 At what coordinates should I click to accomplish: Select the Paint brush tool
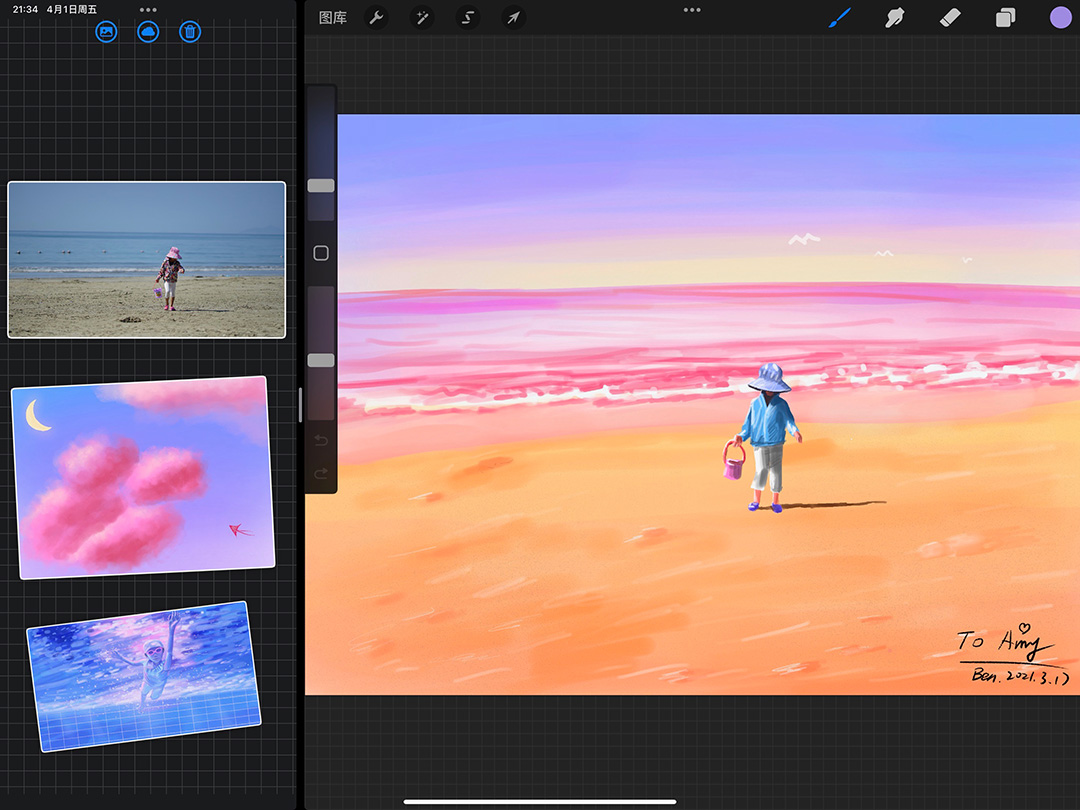click(840, 18)
